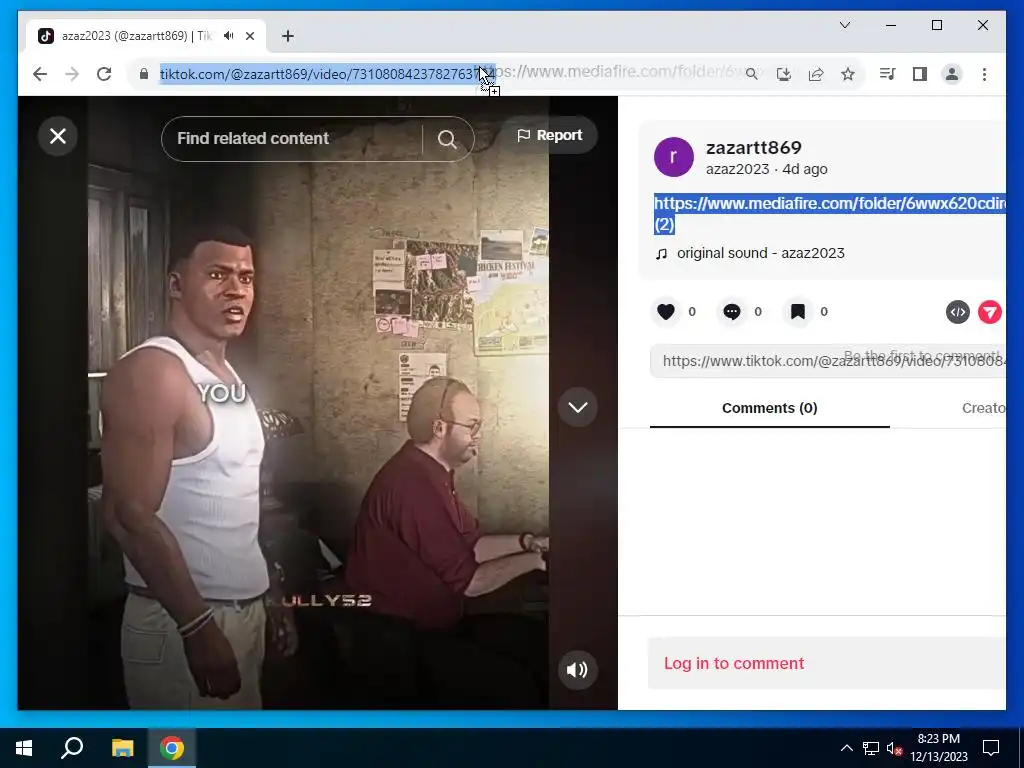Open the volume tray icon
The image size is (1024, 768).
(894, 748)
